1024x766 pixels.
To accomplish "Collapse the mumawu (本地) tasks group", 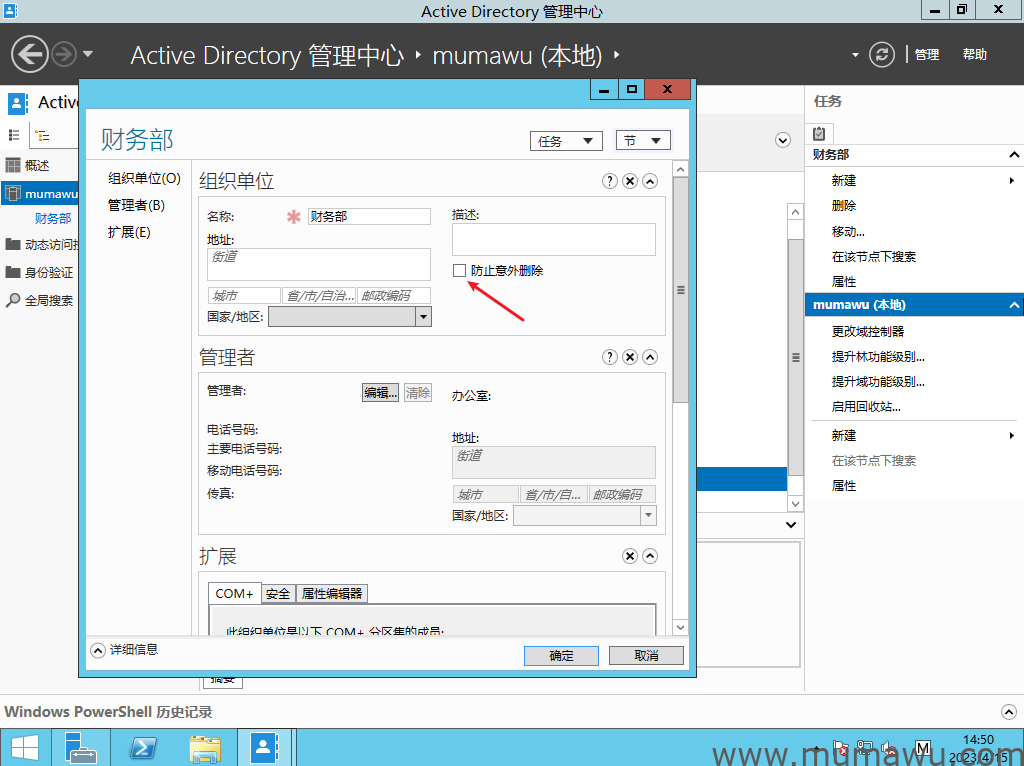I will (1014, 305).
